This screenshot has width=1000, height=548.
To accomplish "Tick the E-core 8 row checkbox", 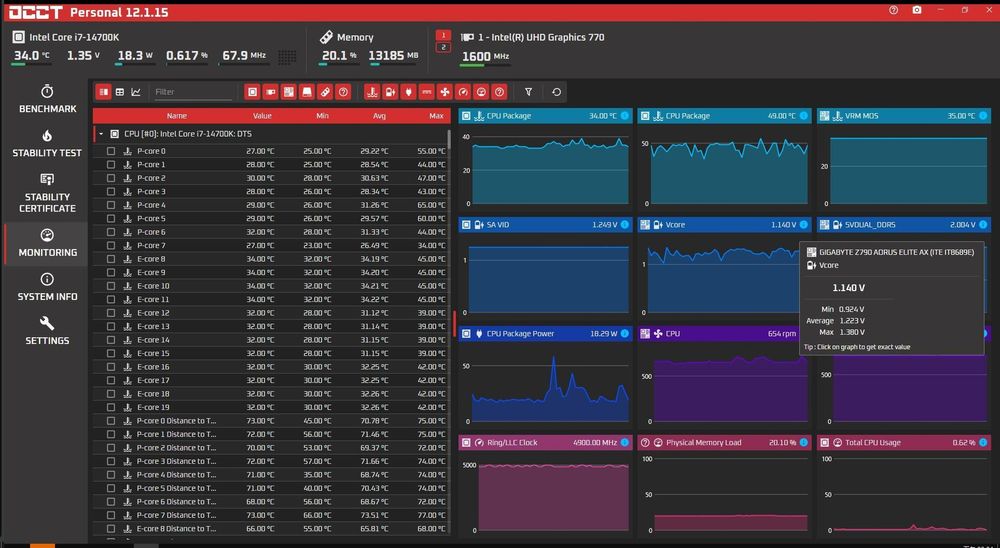I will pos(111,259).
